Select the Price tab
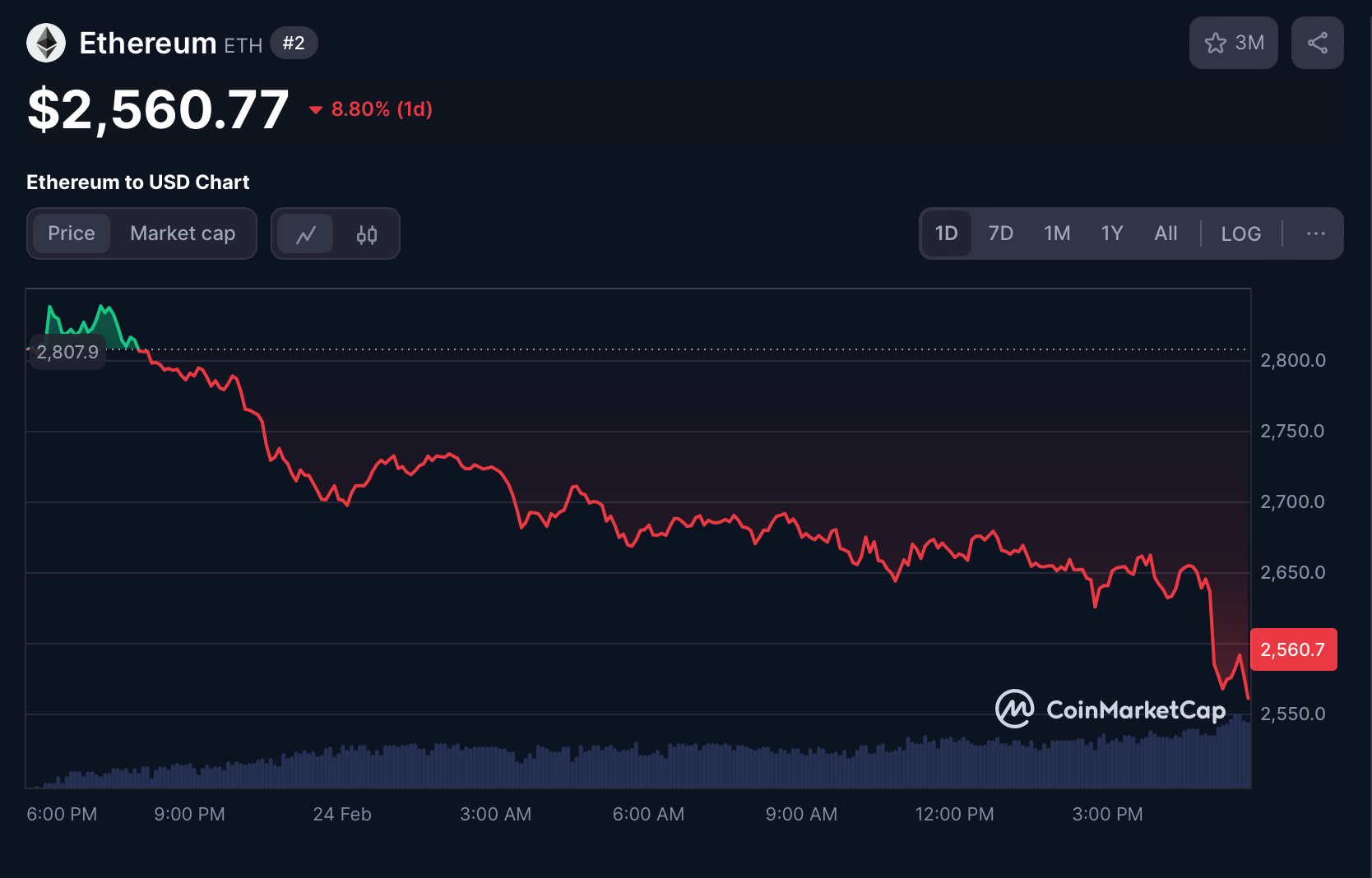Viewport: 1372px width, 878px height. tap(72, 233)
